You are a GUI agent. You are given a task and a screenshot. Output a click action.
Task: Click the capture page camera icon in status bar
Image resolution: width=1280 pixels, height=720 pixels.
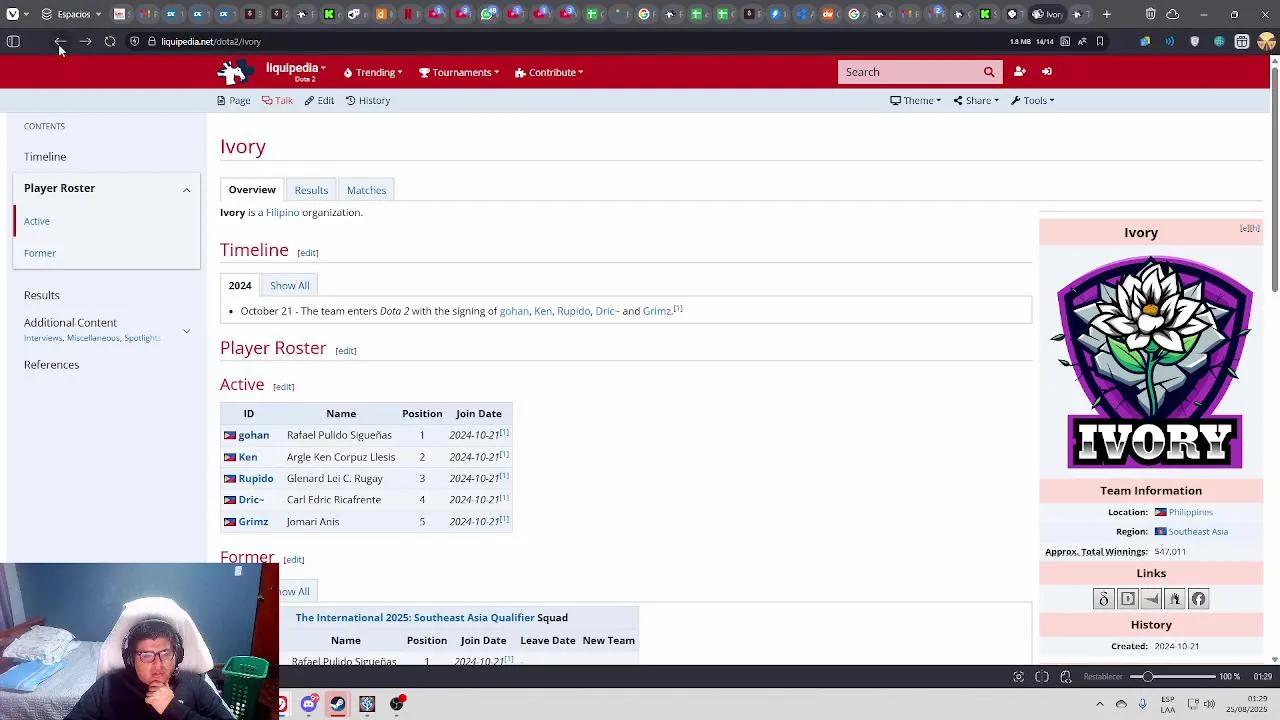click(1018, 677)
